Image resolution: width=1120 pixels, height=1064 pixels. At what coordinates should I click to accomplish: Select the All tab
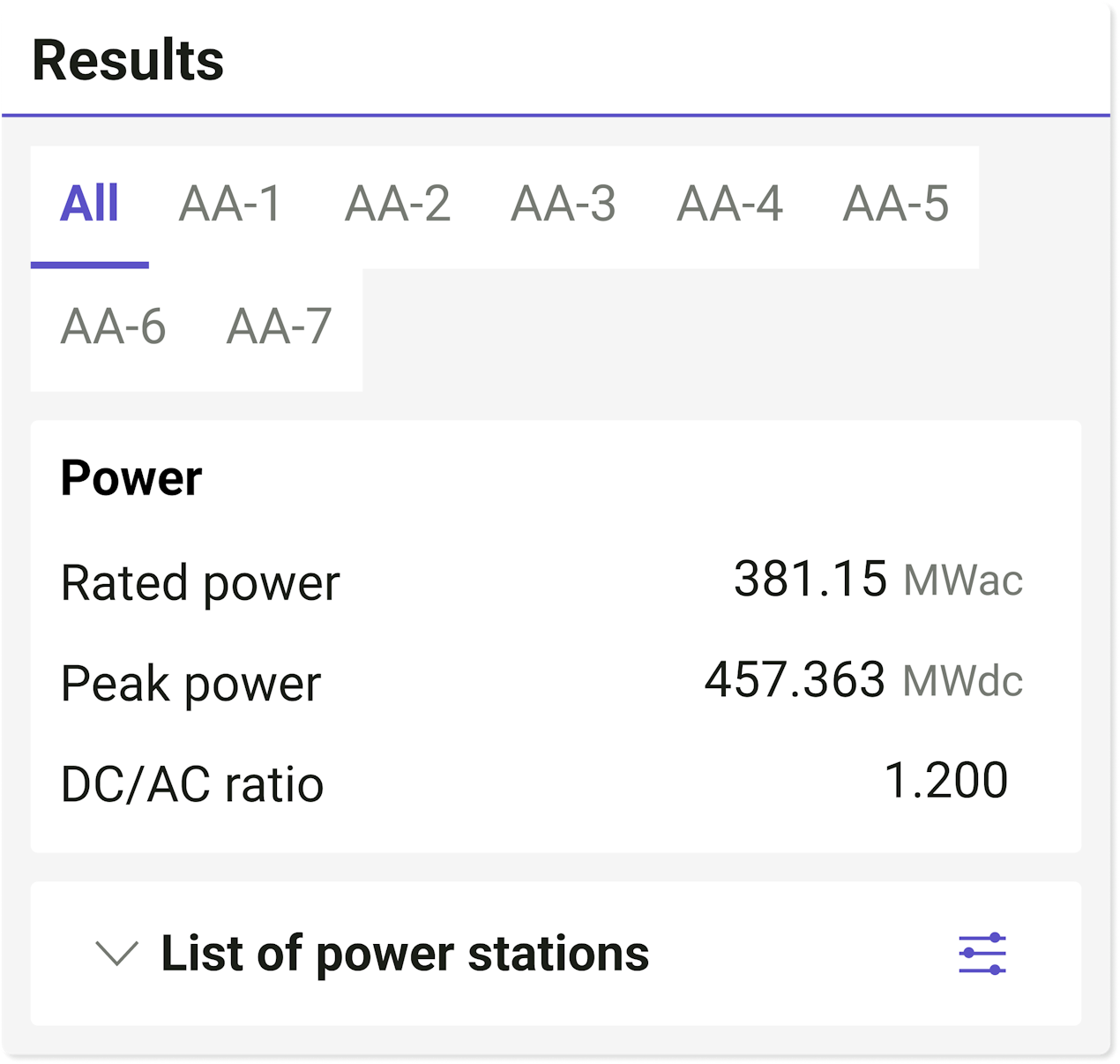[89, 206]
